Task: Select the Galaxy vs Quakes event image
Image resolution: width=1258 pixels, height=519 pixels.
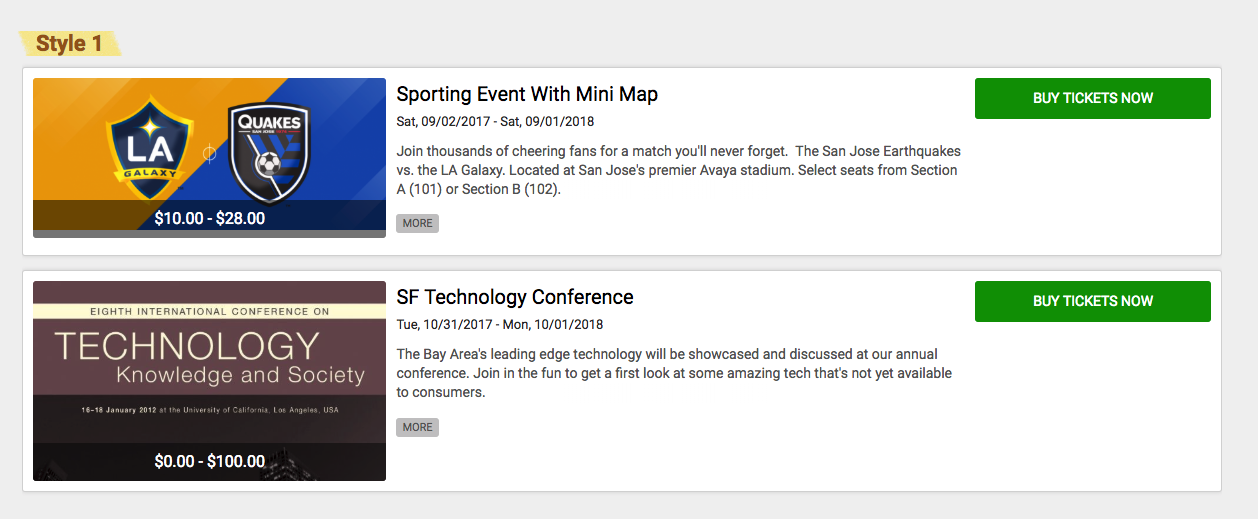Action: pos(209,154)
